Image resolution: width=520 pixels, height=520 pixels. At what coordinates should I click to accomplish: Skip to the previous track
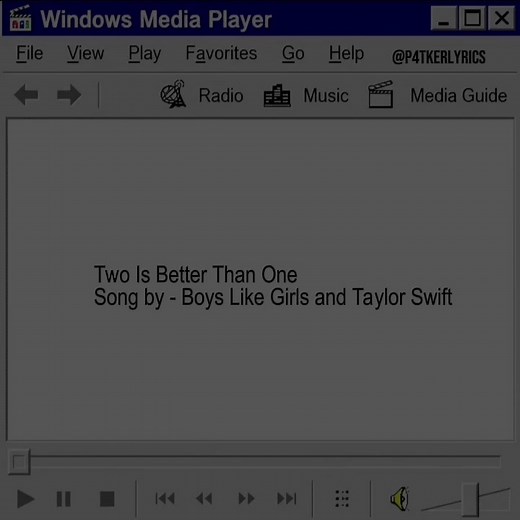(165, 499)
